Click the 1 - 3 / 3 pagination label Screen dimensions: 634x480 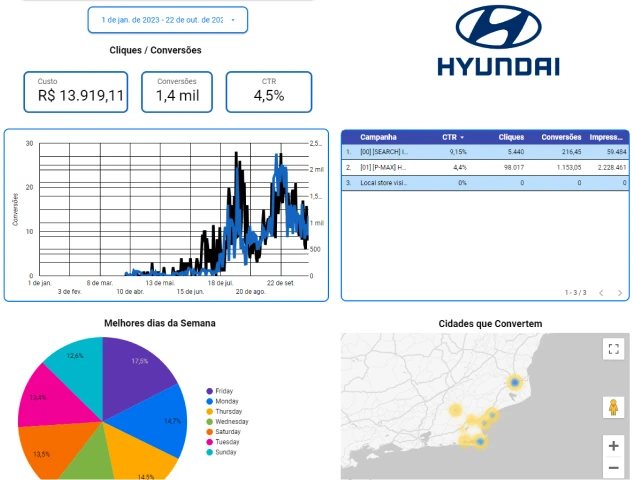click(x=575, y=293)
